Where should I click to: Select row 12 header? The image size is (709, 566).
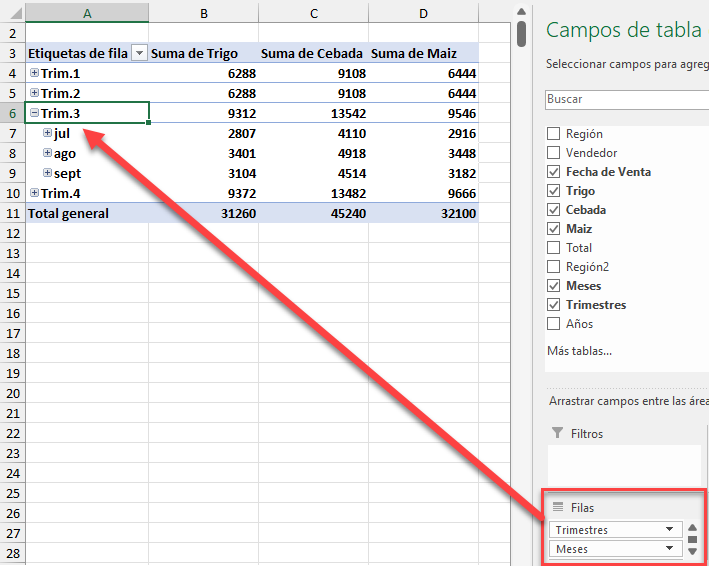click(13, 233)
